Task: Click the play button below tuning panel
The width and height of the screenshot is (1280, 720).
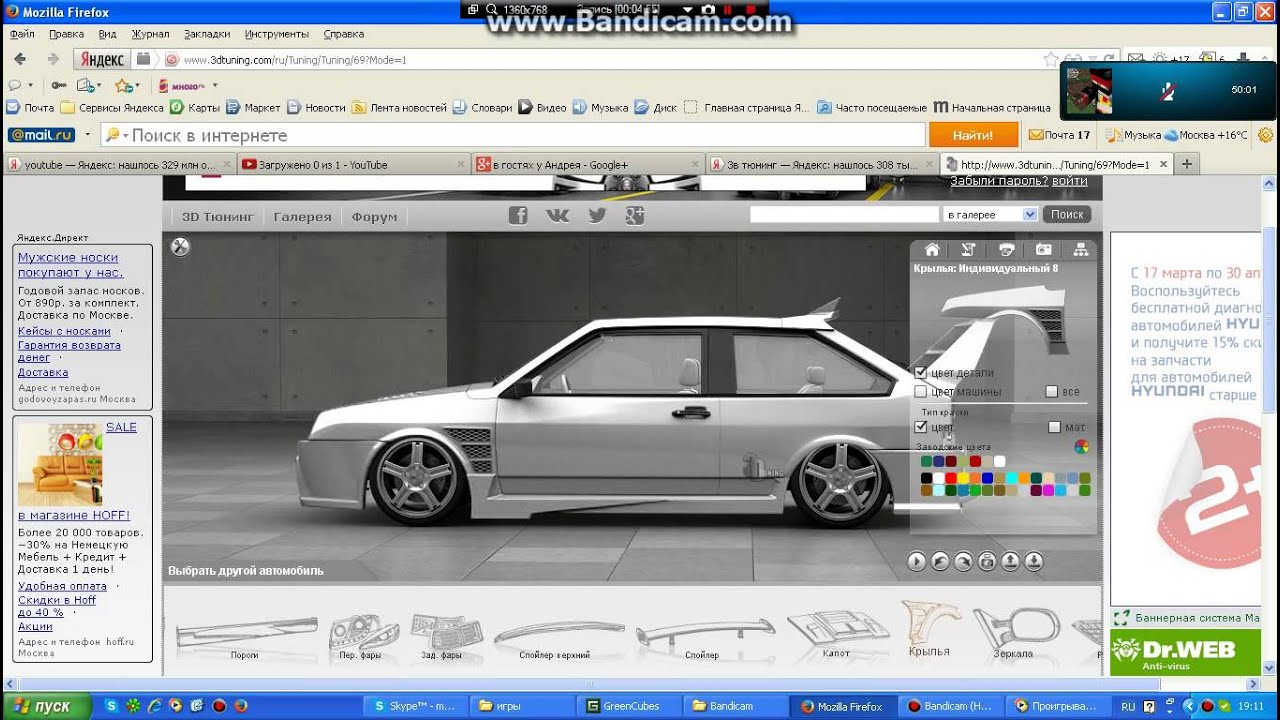Action: [917, 561]
